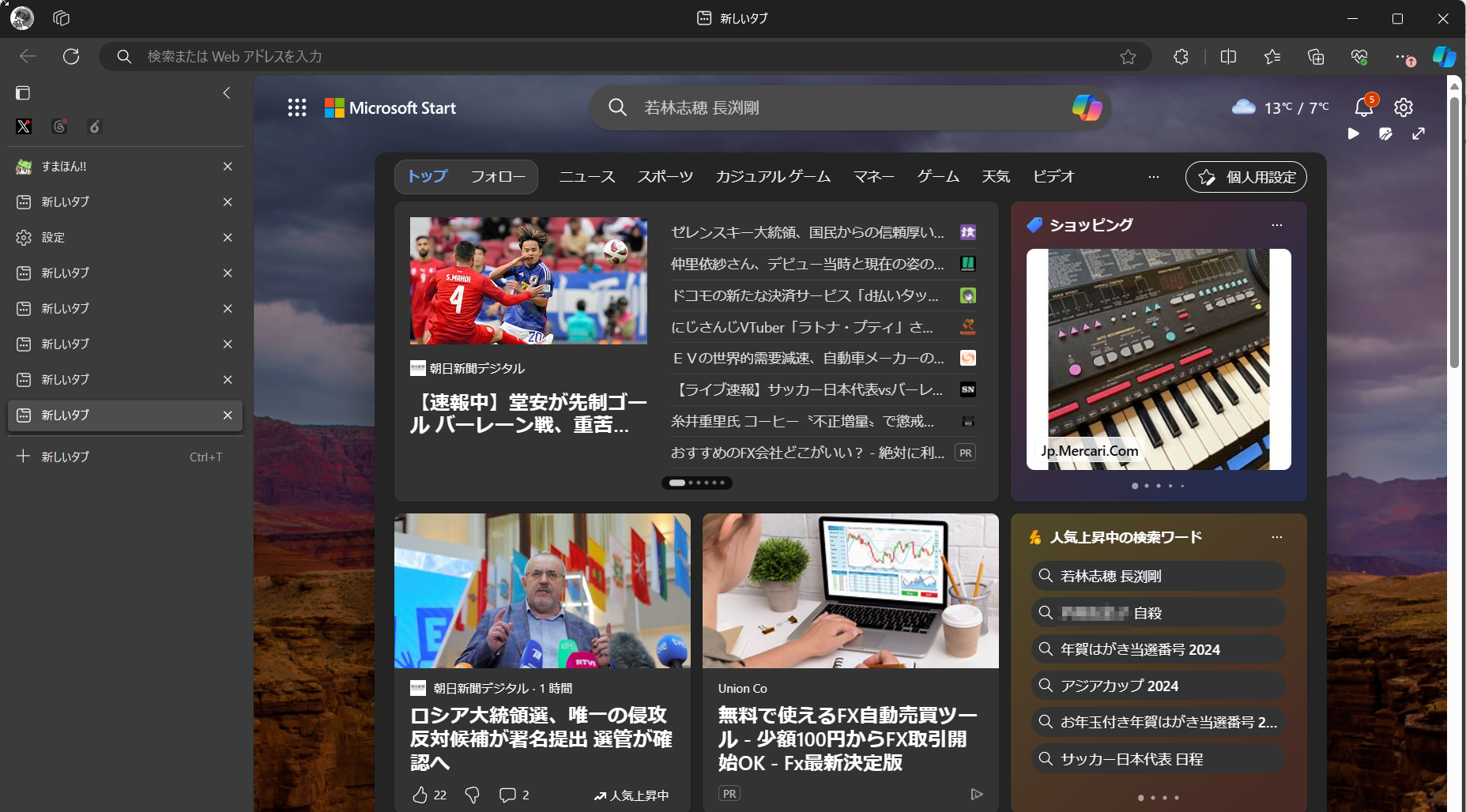Open the tab actions menu icon

click(x=62, y=17)
